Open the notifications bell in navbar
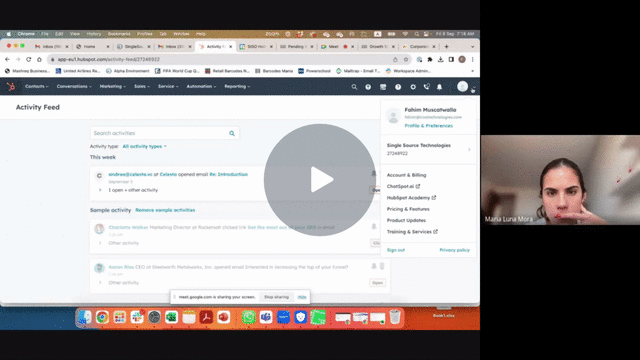This screenshot has width=640, height=360. (x=440, y=87)
